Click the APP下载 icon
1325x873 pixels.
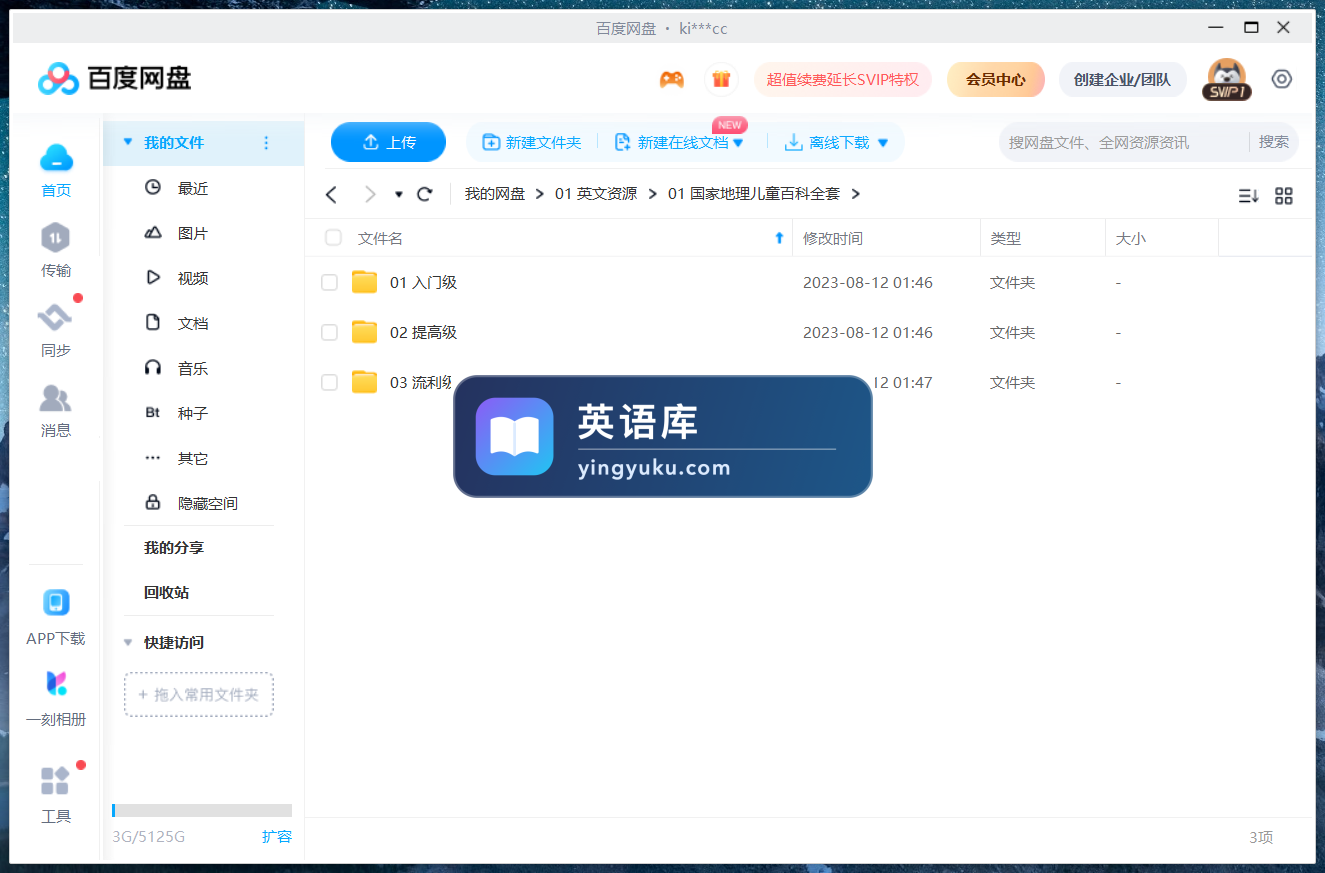pyautogui.click(x=56, y=603)
